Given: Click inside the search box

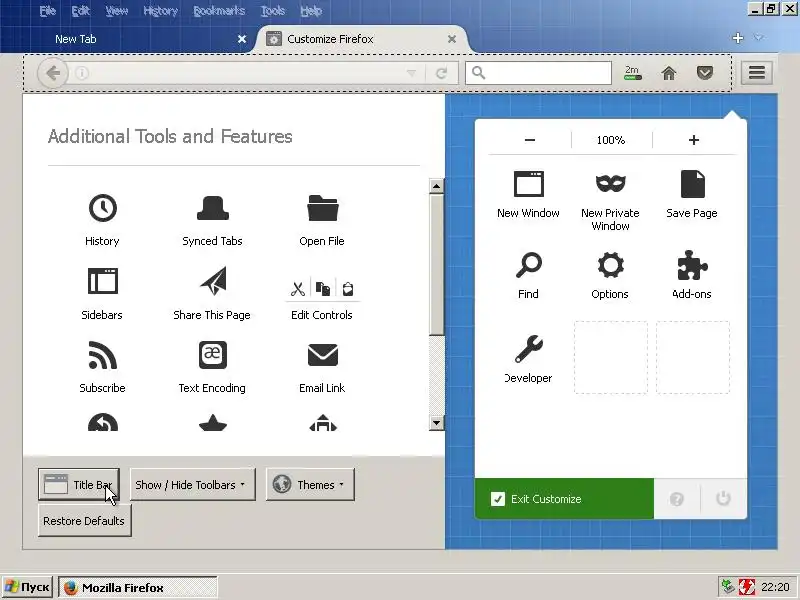Looking at the screenshot, I should (538, 73).
